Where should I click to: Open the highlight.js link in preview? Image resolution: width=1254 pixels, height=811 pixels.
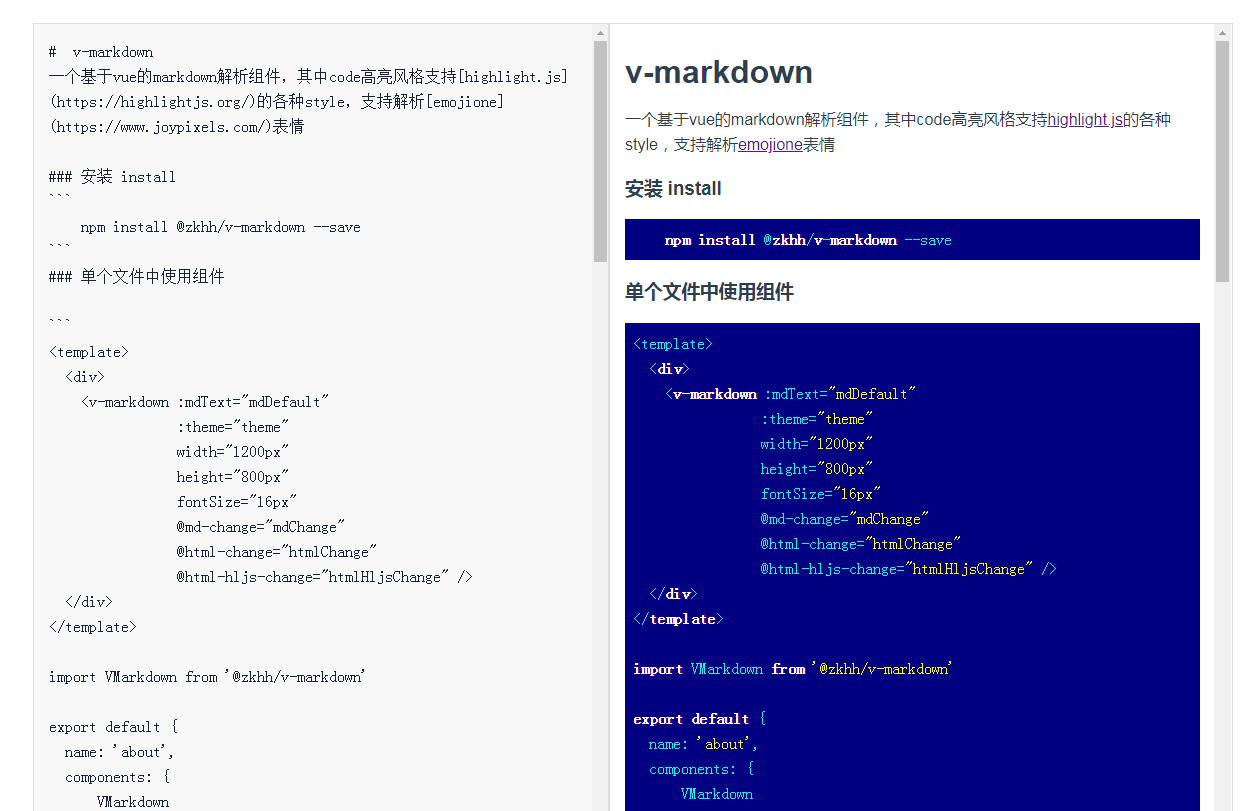(1085, 120)
